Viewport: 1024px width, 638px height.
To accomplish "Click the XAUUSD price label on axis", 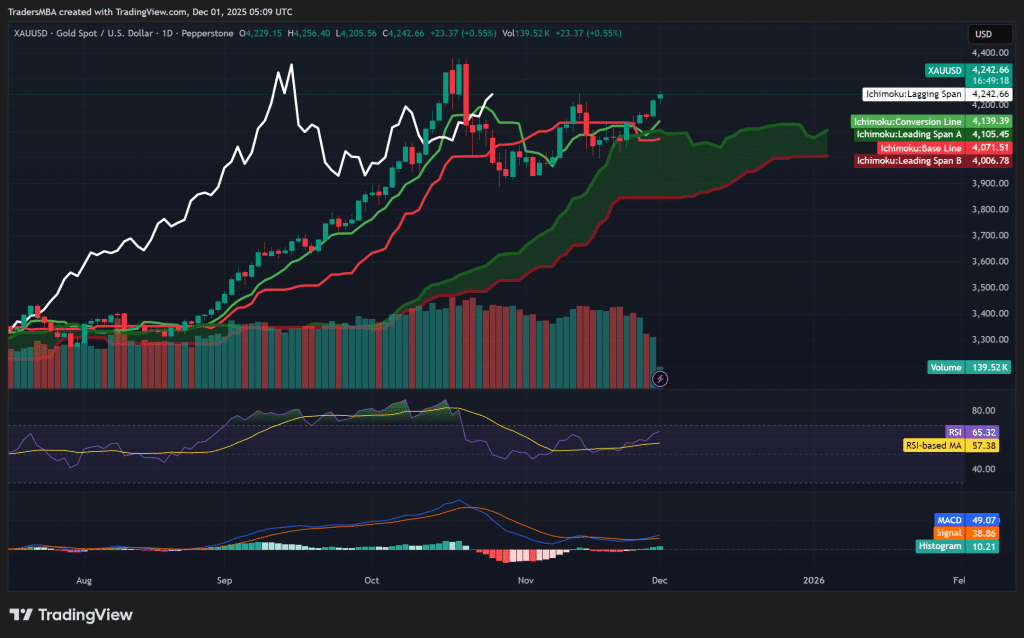I will pyautogui.click(x=944, y=70).
